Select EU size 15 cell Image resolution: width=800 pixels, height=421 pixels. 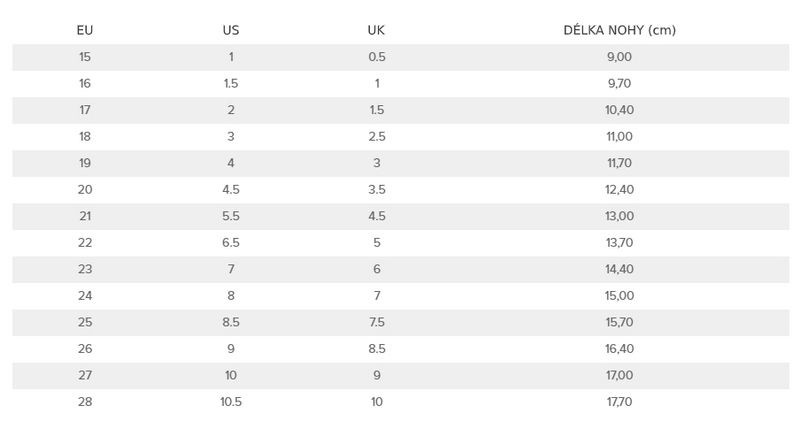[x=85, y=57]
